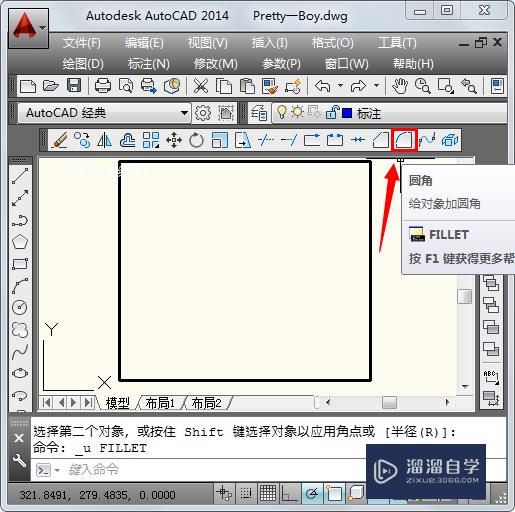Select the Array tool
This screenshot has width=515, height=512.
point(151,140)
